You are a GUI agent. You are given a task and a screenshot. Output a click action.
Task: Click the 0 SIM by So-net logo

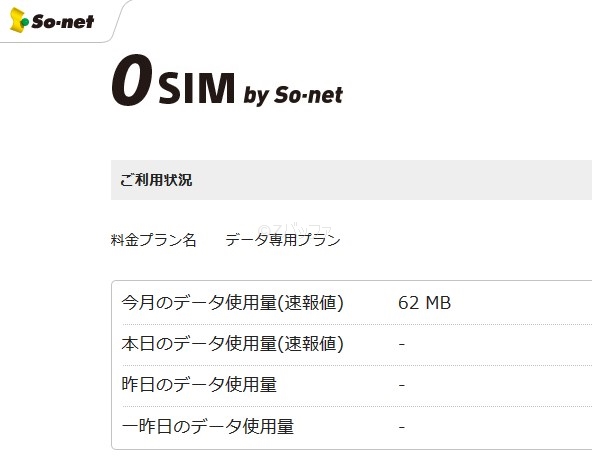click(x=227, y=80)
